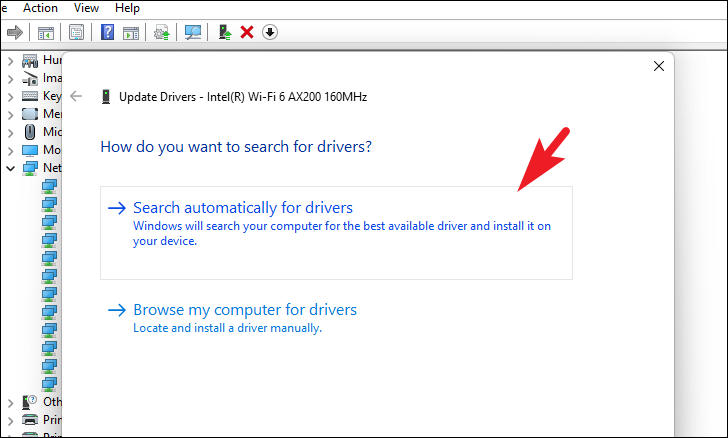
Task: Open the Action menu
Action: pyautogui.click(x=40, y=8)
